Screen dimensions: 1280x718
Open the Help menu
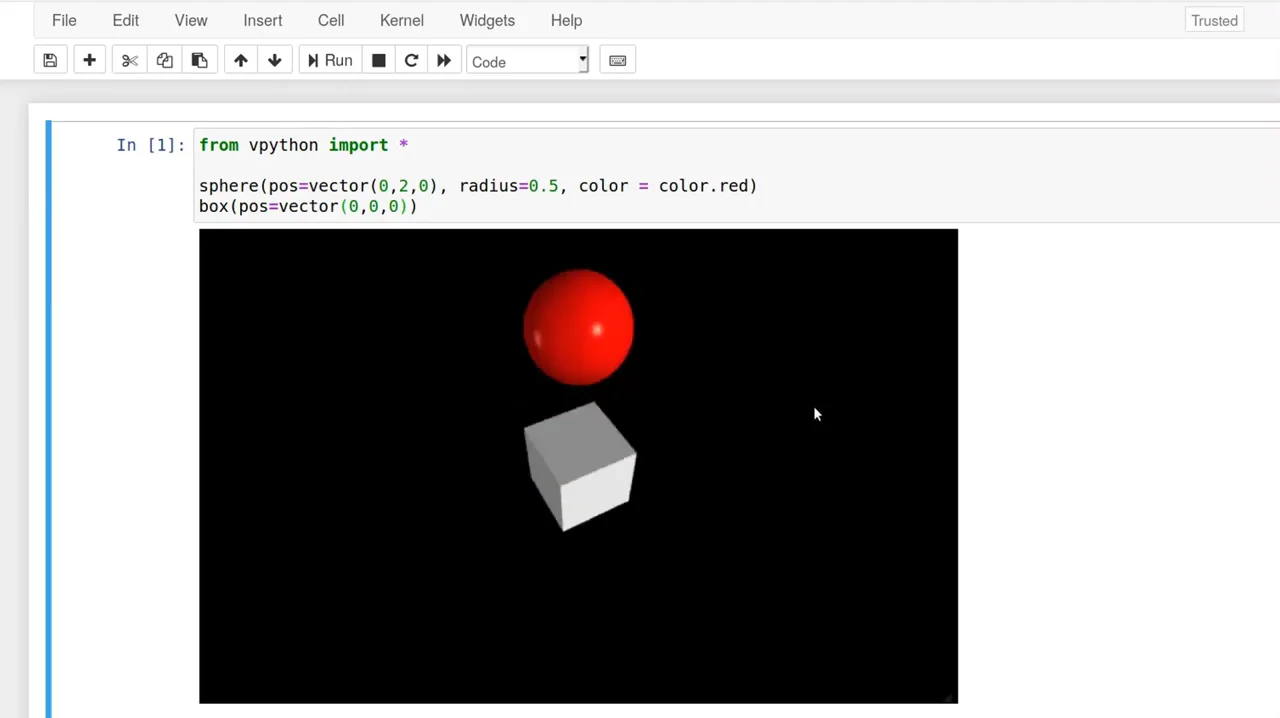[566, 20]
